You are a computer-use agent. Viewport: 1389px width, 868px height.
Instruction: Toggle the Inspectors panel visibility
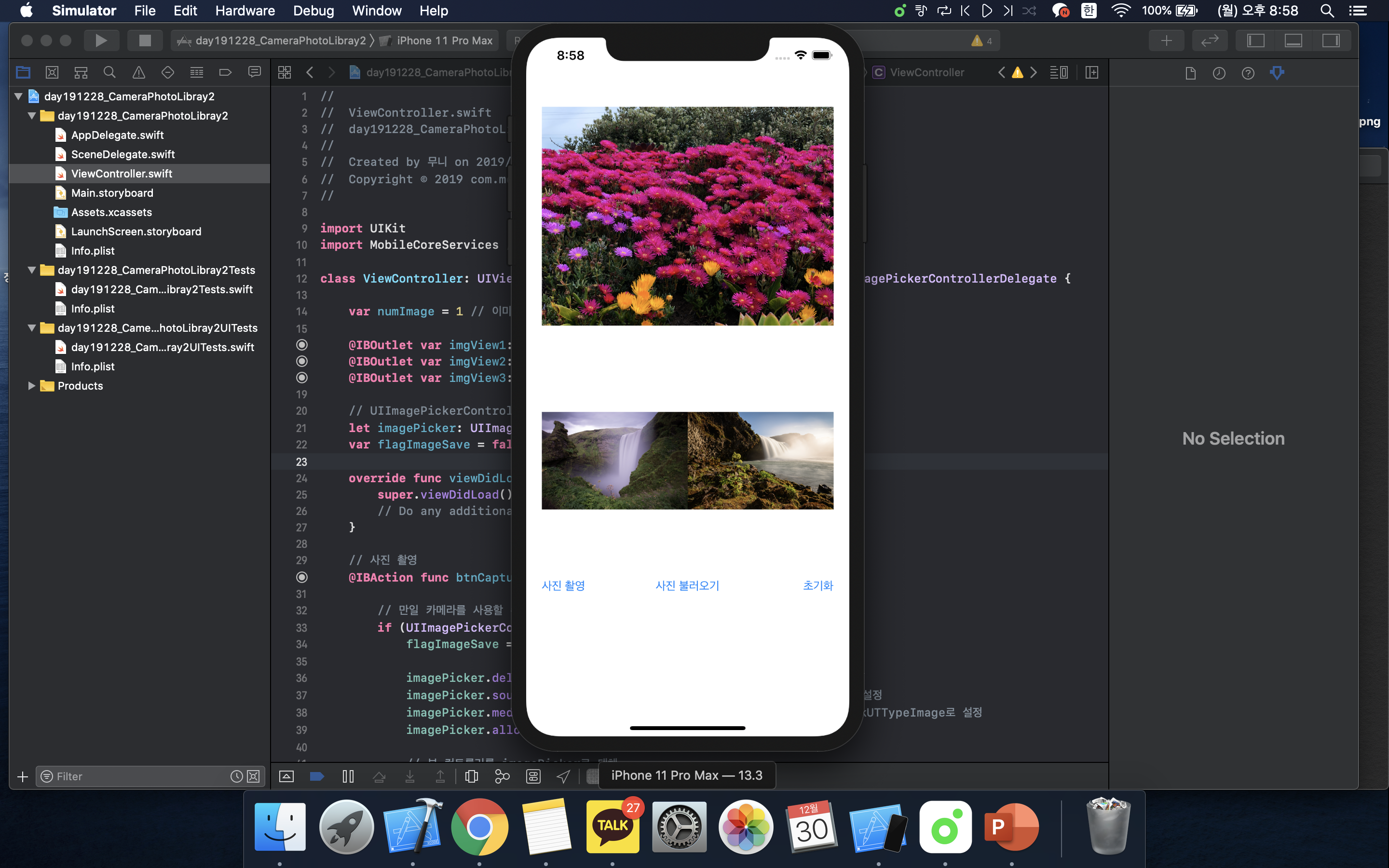click(x=1331, y=41)
